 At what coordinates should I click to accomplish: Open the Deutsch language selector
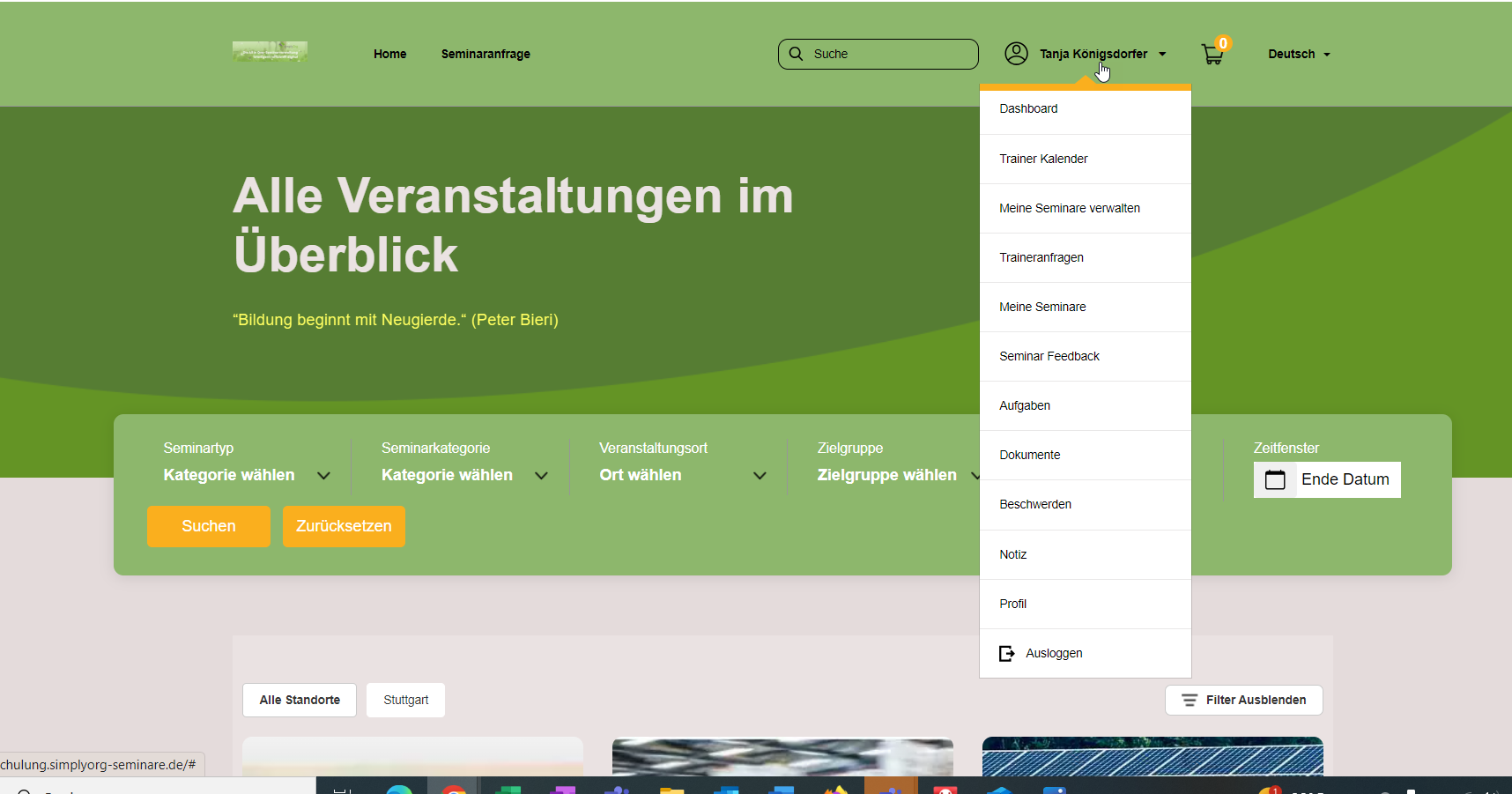[1299, 54]
